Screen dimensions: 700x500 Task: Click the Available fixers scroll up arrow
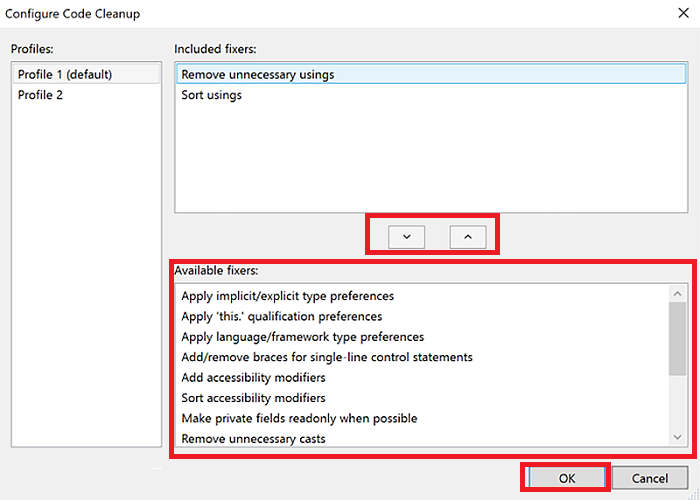tap(677, 293)
